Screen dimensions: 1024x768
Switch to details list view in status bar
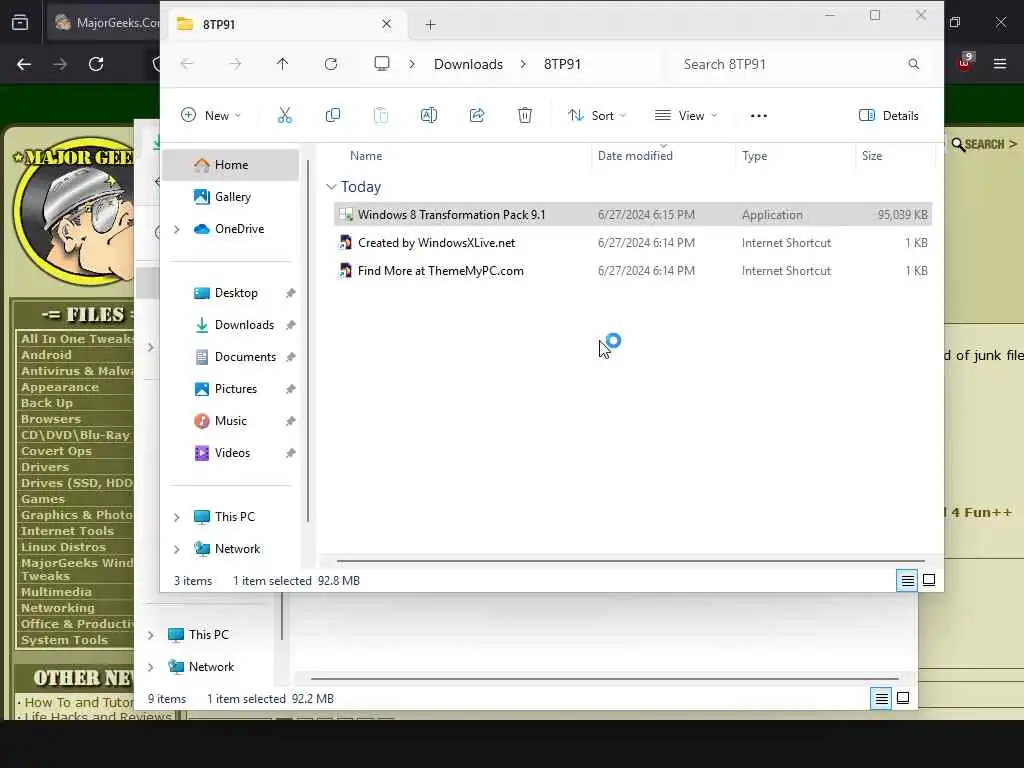pos(907,580)
